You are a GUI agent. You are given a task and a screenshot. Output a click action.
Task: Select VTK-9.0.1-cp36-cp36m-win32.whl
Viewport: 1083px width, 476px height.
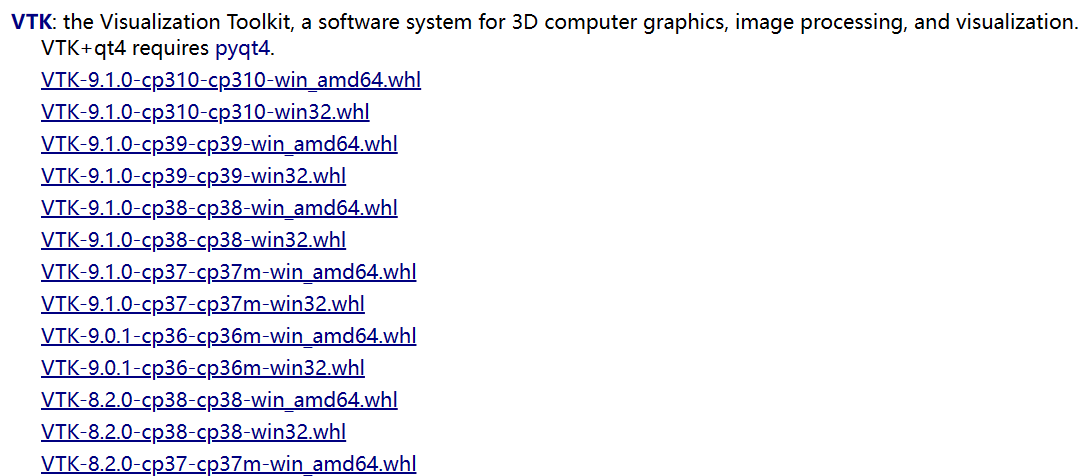coord(203,368)
